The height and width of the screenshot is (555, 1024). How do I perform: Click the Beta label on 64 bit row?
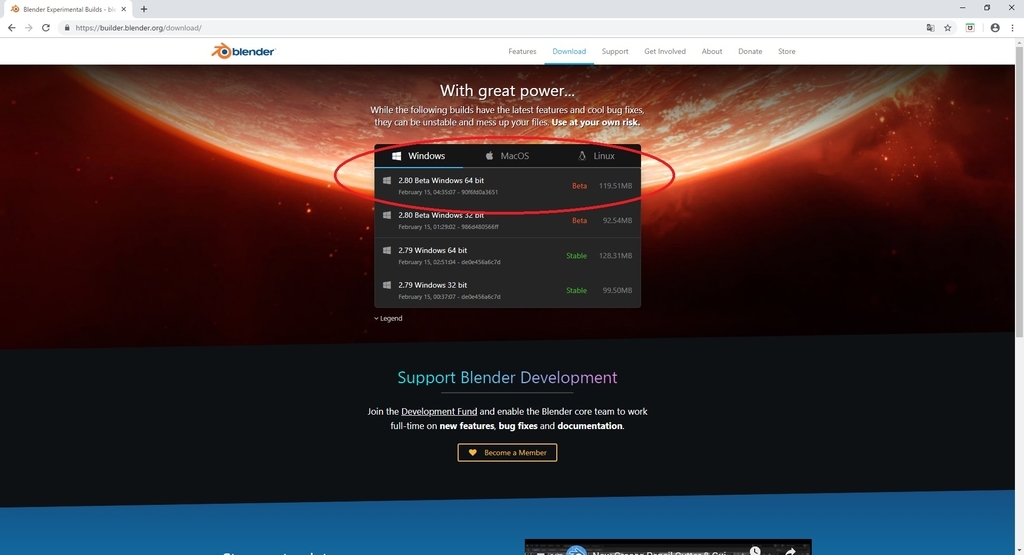579,185
